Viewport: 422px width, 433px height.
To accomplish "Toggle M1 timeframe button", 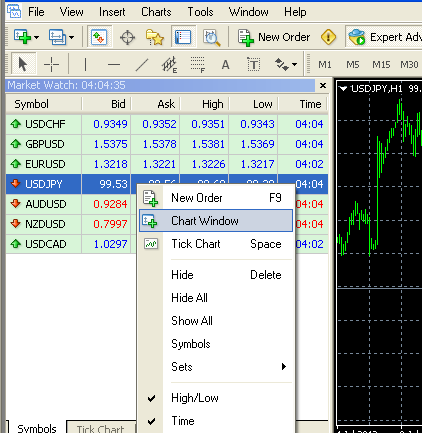I will (x=324, y=64).
